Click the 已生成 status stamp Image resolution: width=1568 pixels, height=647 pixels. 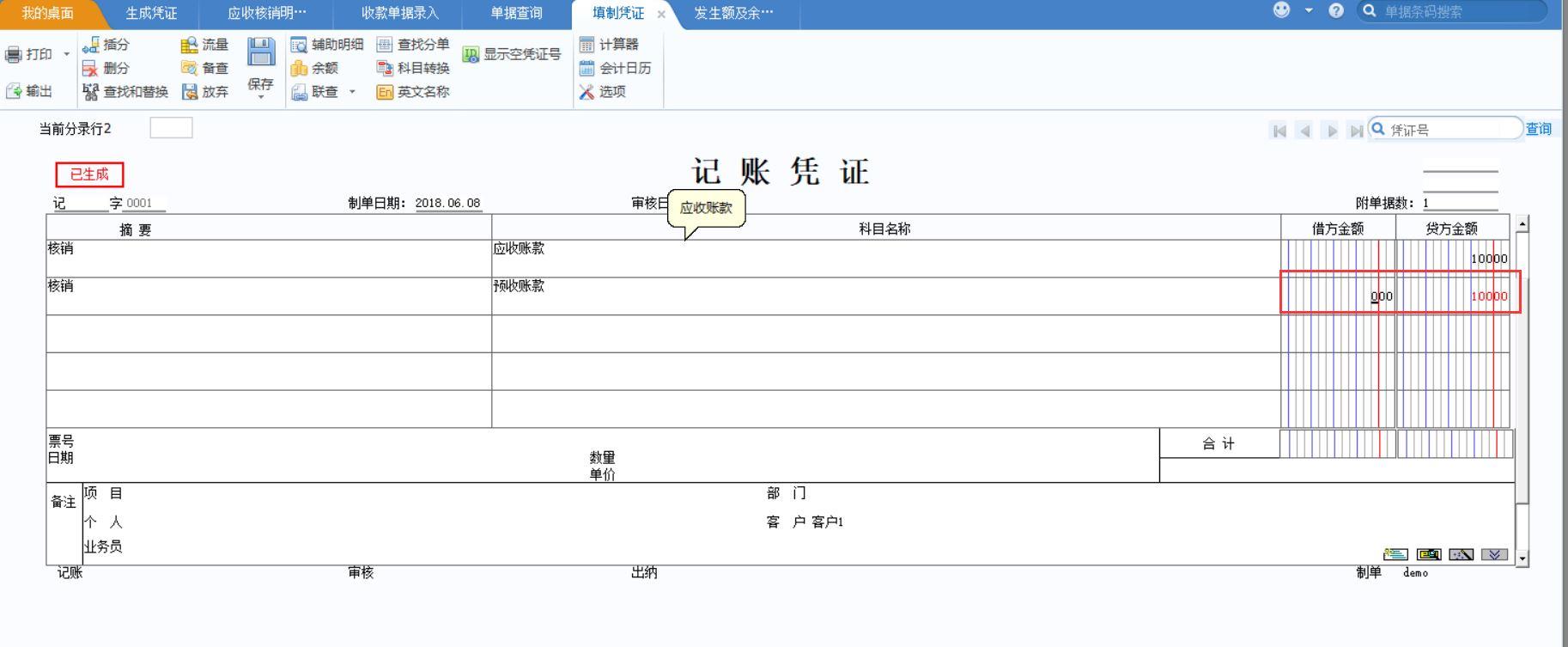[x=89, y=174]
